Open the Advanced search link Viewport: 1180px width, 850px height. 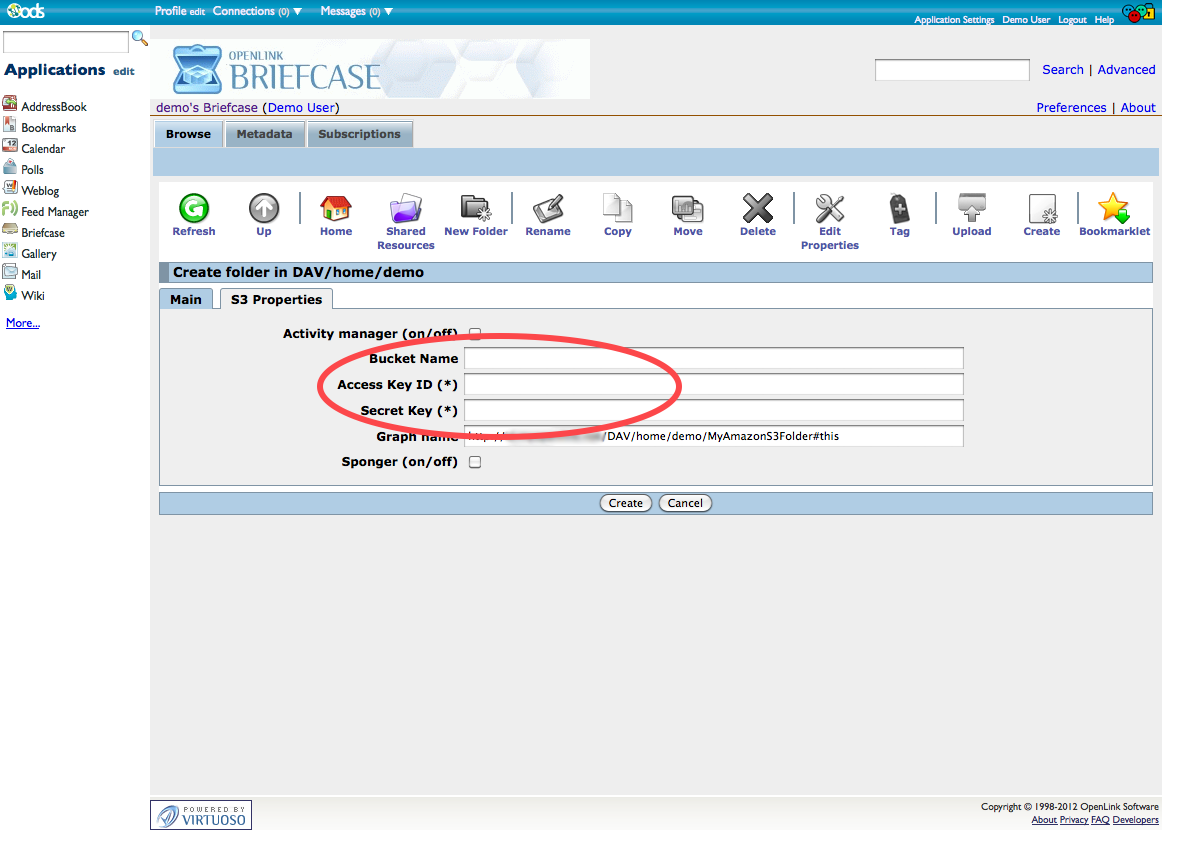tap(1126, 70)
